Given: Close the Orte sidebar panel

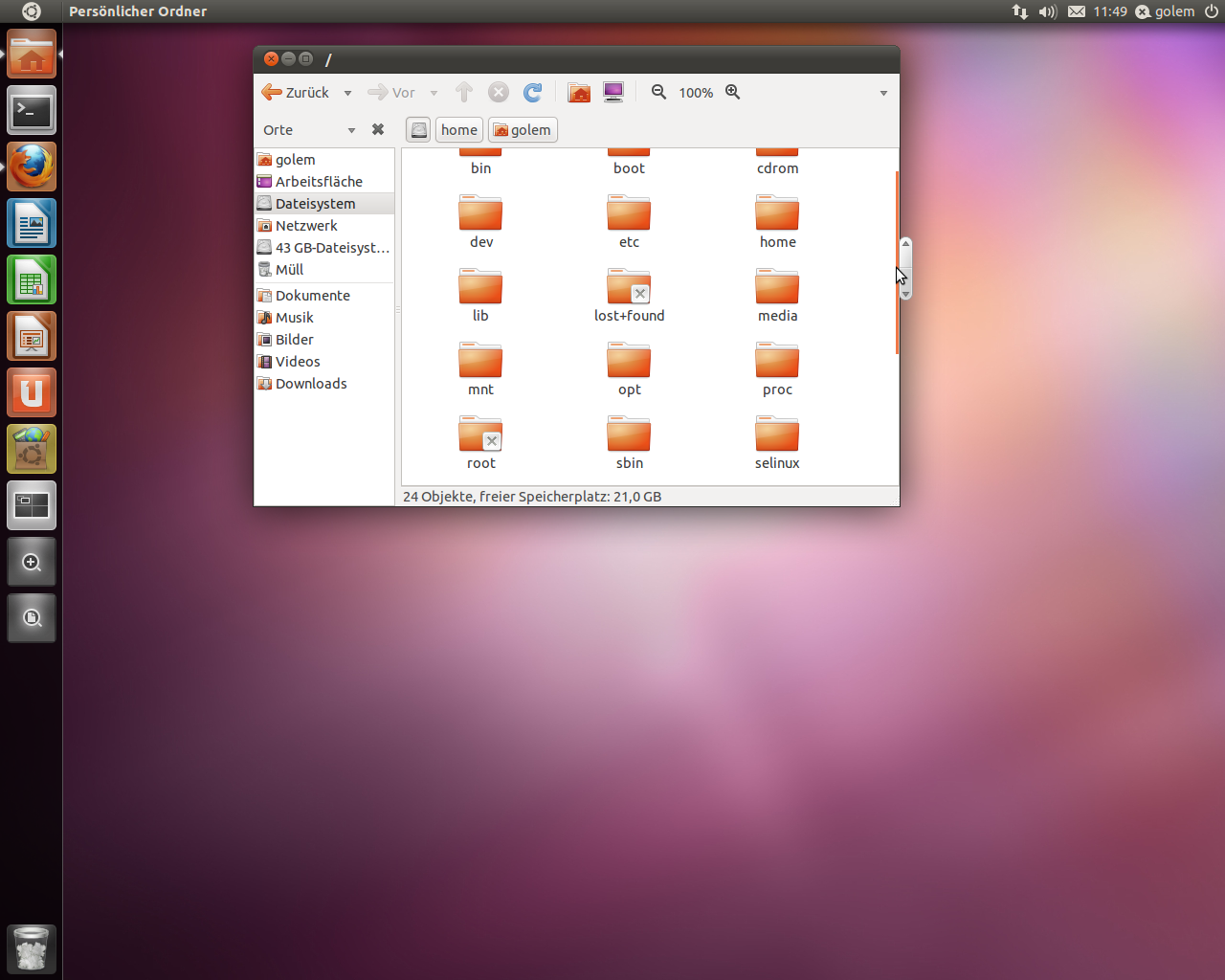Looking at the screenshot, I should [x=378, y=129].
